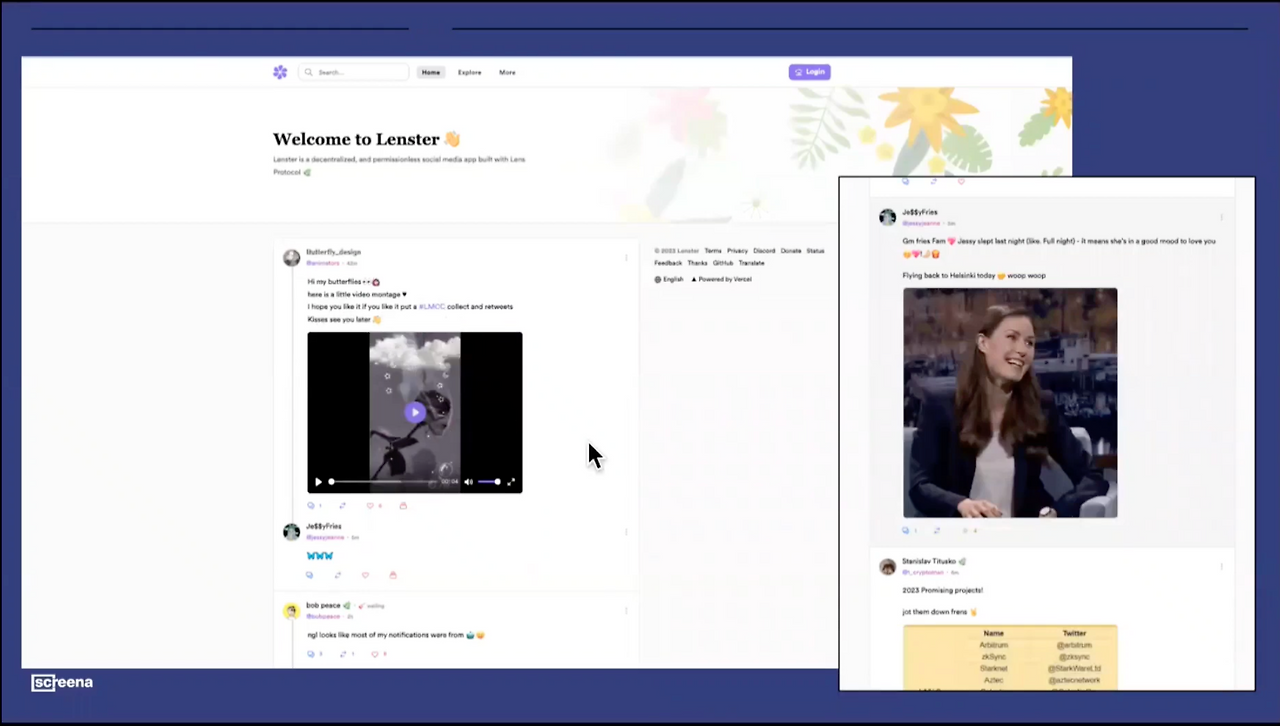Like bob peace's notifications post

(x=375, y=654)
